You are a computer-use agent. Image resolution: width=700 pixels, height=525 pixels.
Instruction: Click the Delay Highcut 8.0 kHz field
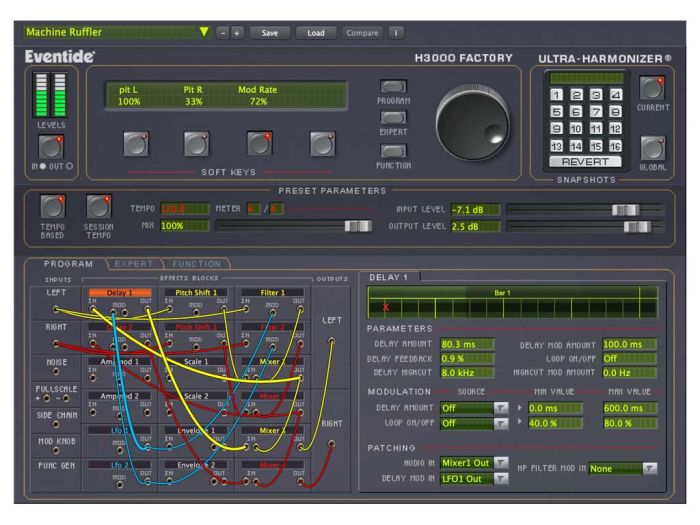[467, 373]
